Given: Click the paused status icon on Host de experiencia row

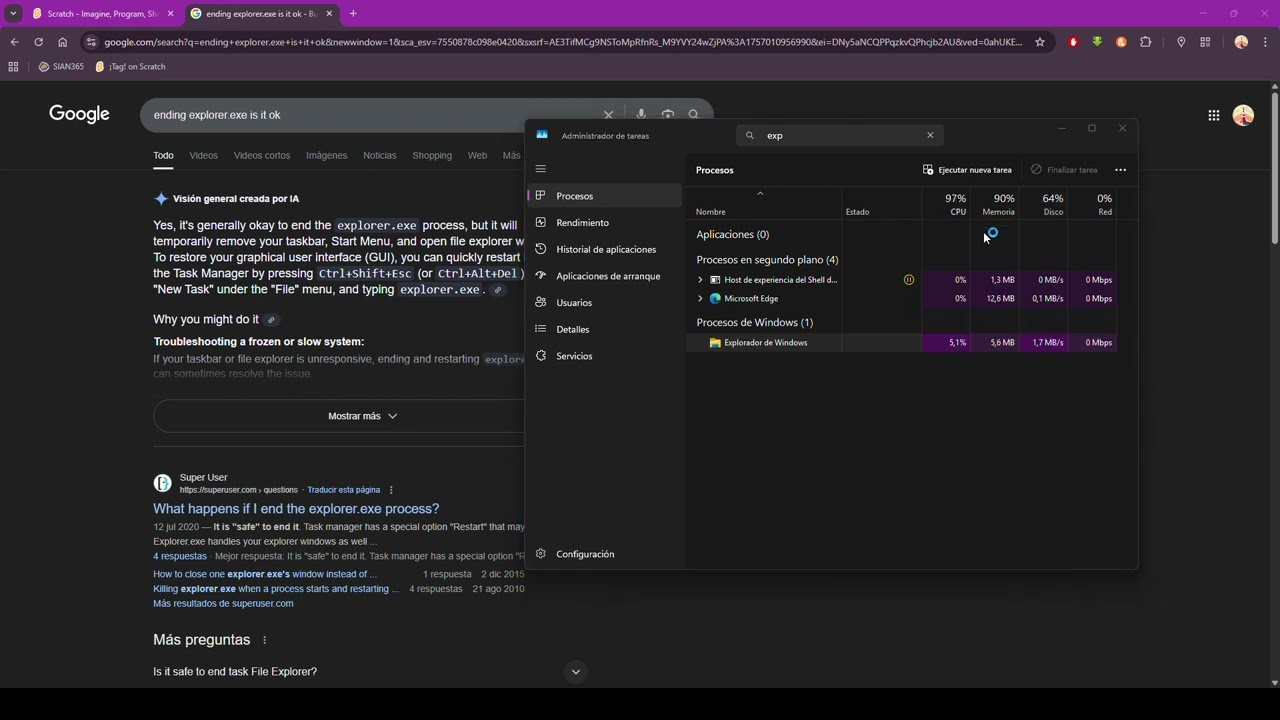Looking at the screenshot, I should pyautogui.click(x=909, y=280).
